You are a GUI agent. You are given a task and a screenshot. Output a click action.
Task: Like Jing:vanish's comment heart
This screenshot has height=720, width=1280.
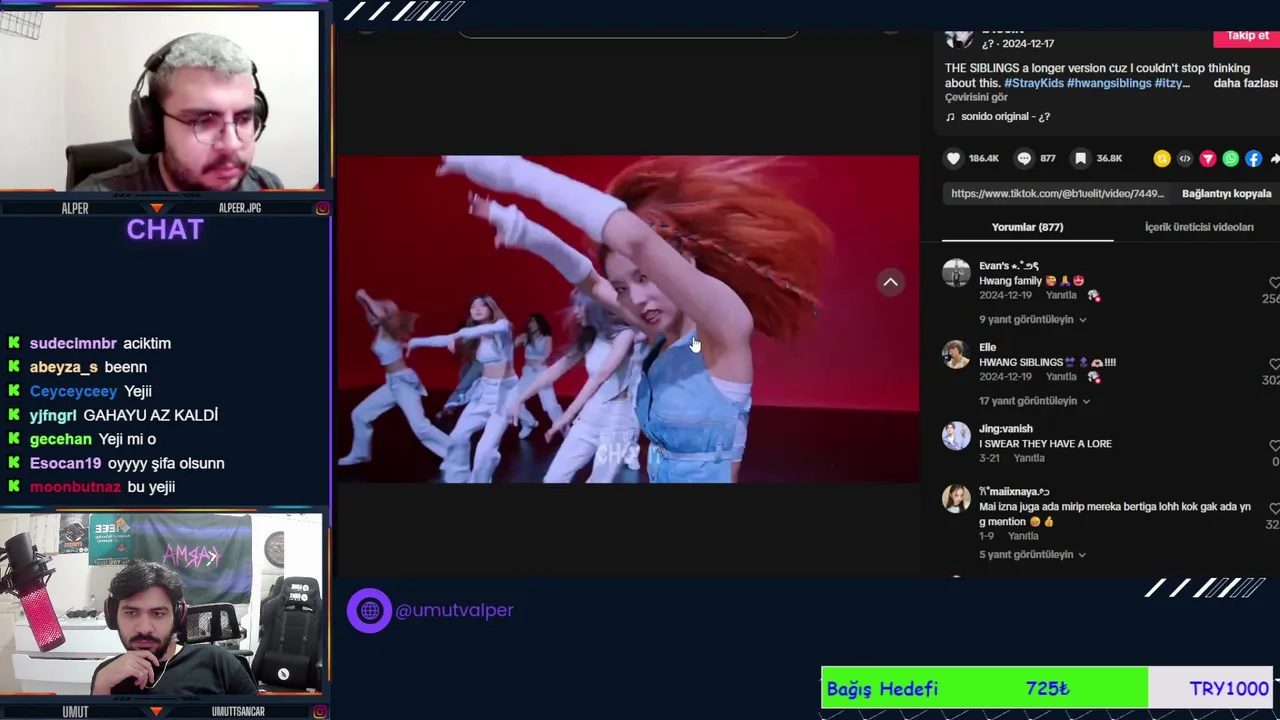[1274, 445]
